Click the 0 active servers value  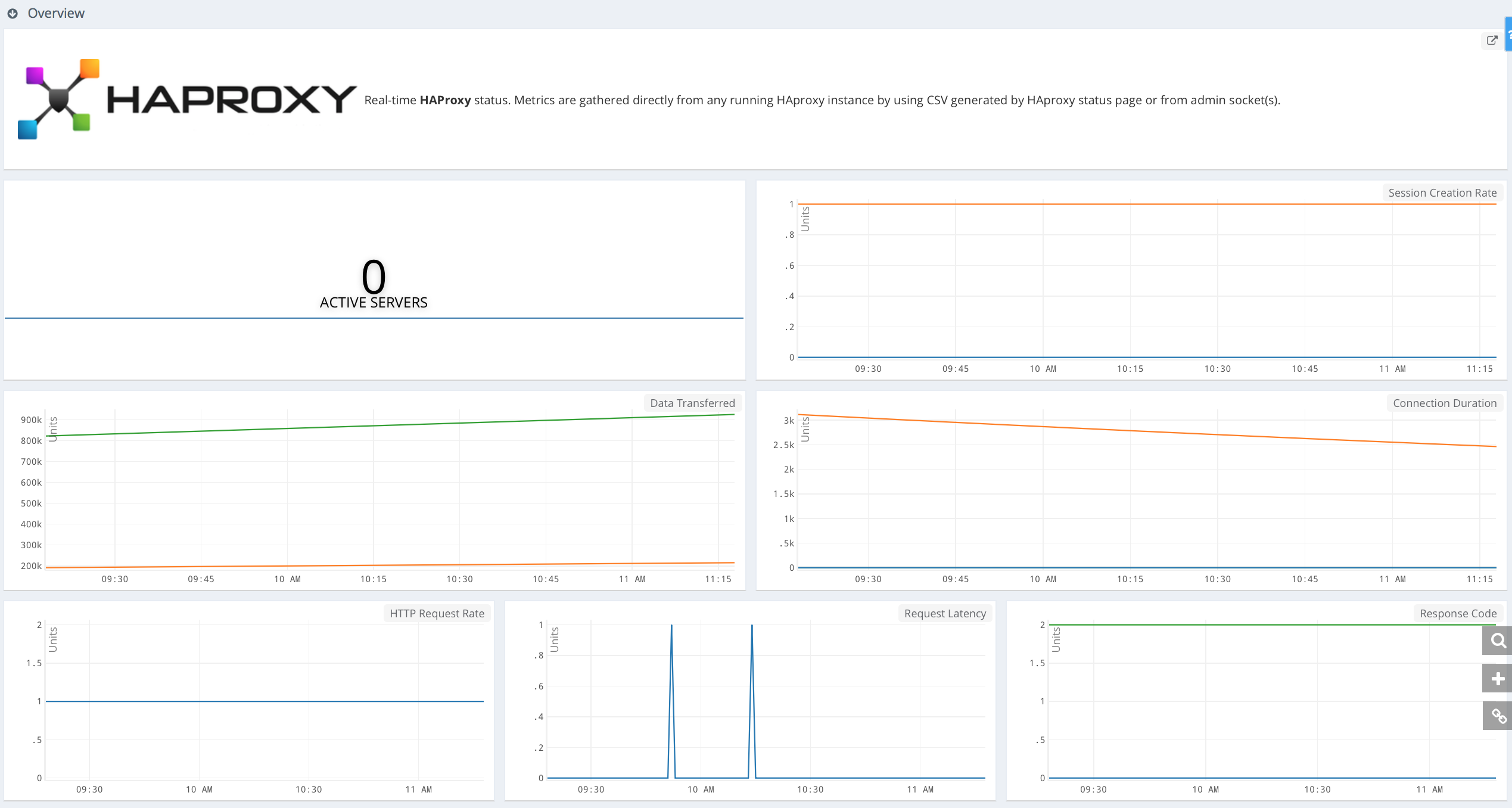pyautogui.click(x=374, y=276)
